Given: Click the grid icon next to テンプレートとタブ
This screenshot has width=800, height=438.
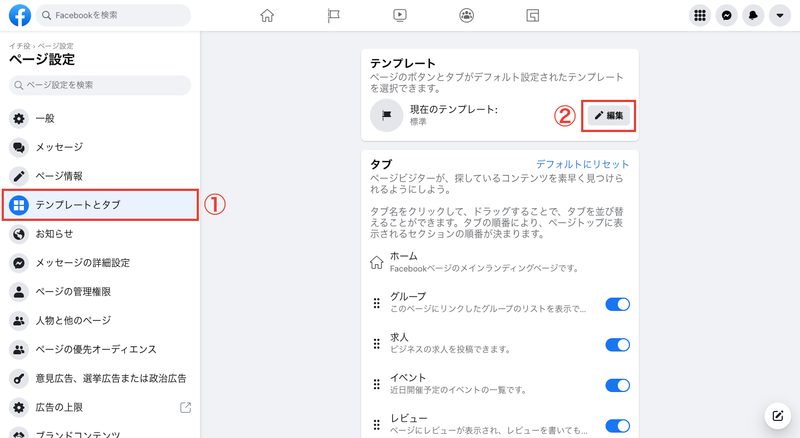Looking at the screenshot, I should [x=19, y=205].
